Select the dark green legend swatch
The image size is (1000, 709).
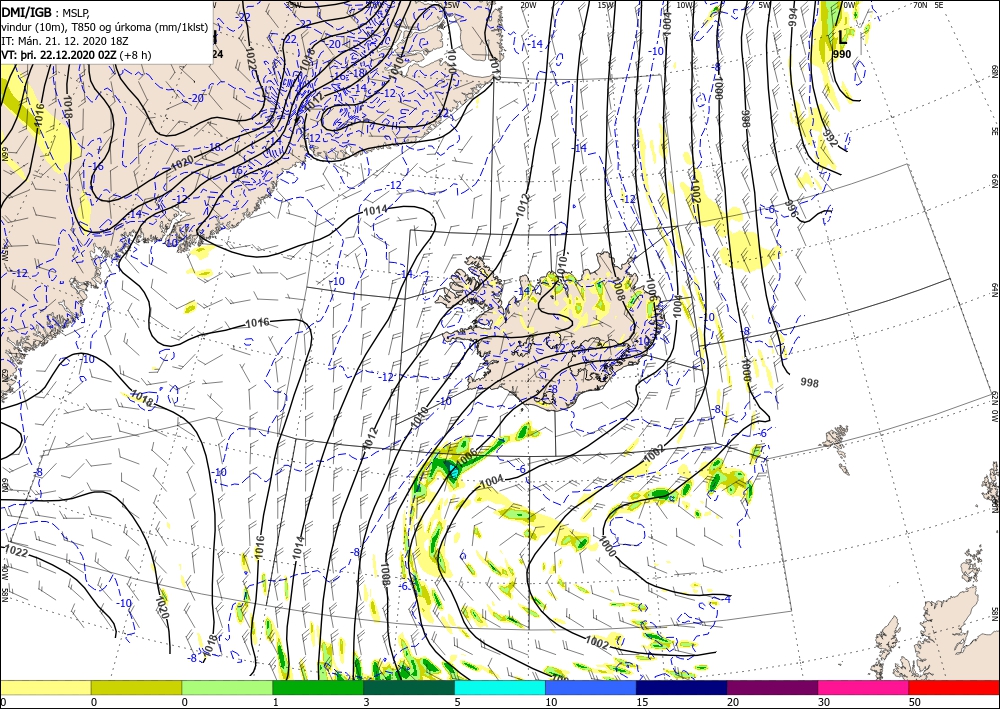(409, 687)
